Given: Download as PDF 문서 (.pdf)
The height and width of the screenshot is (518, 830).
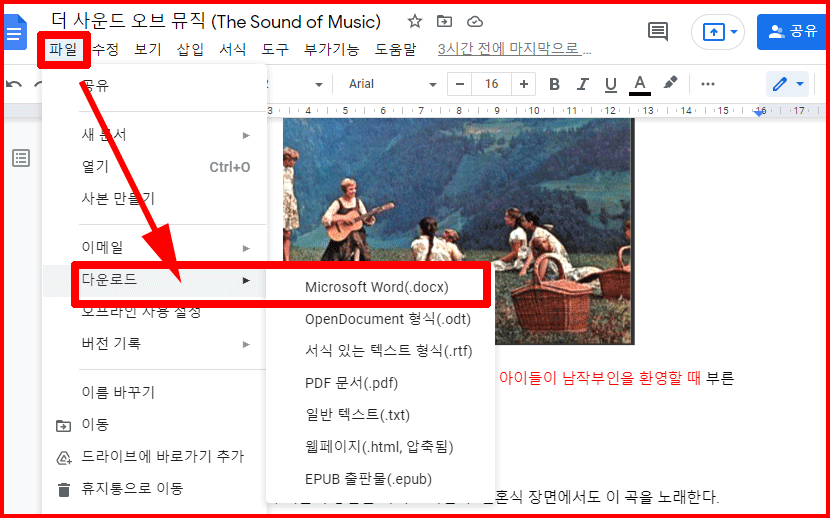Looking at the screenshot, I should pos(380,383).
